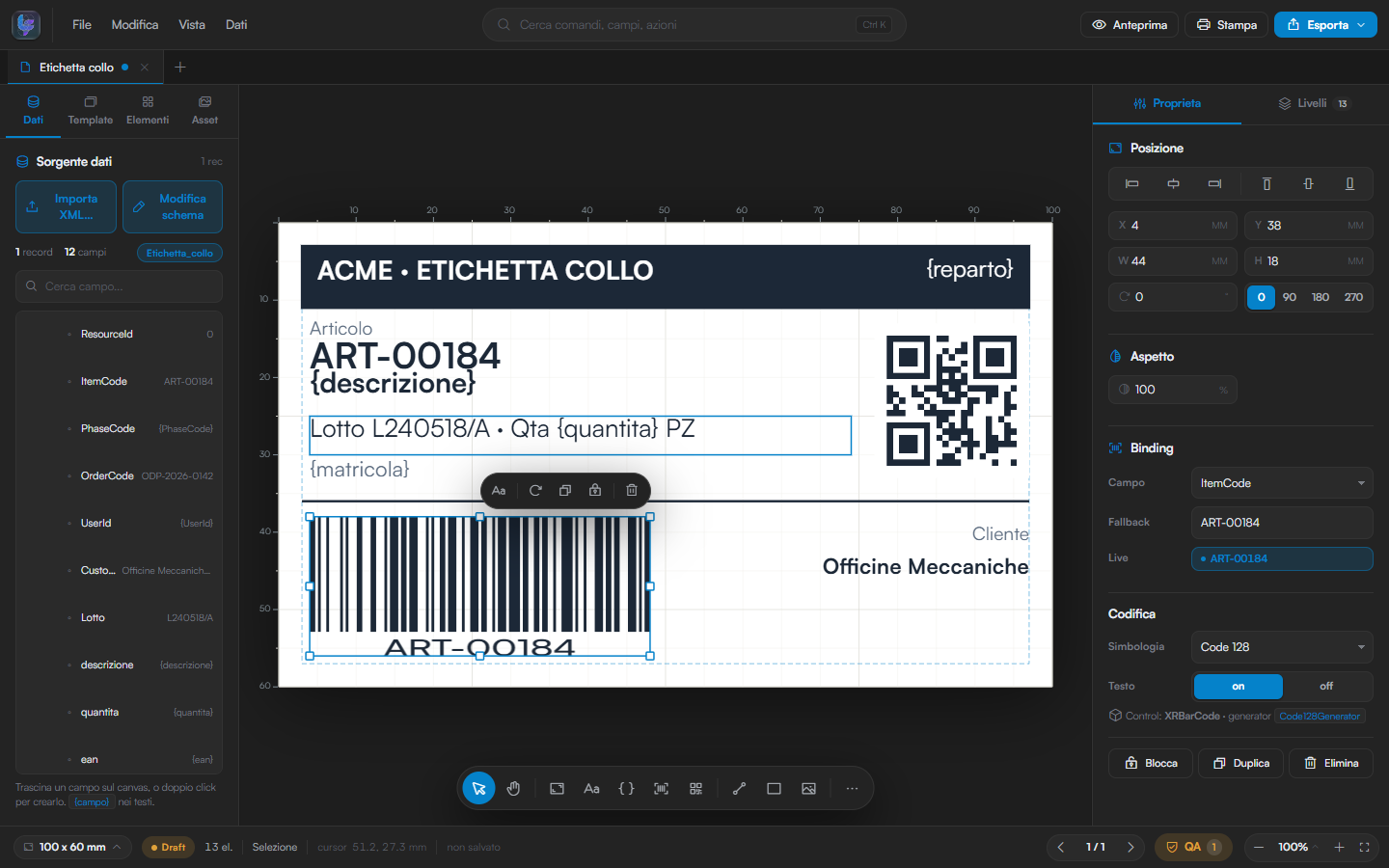The image size is (1389, 868).
Task: Switch to the Livelli tab
Action: click(x=1314, y=103)
